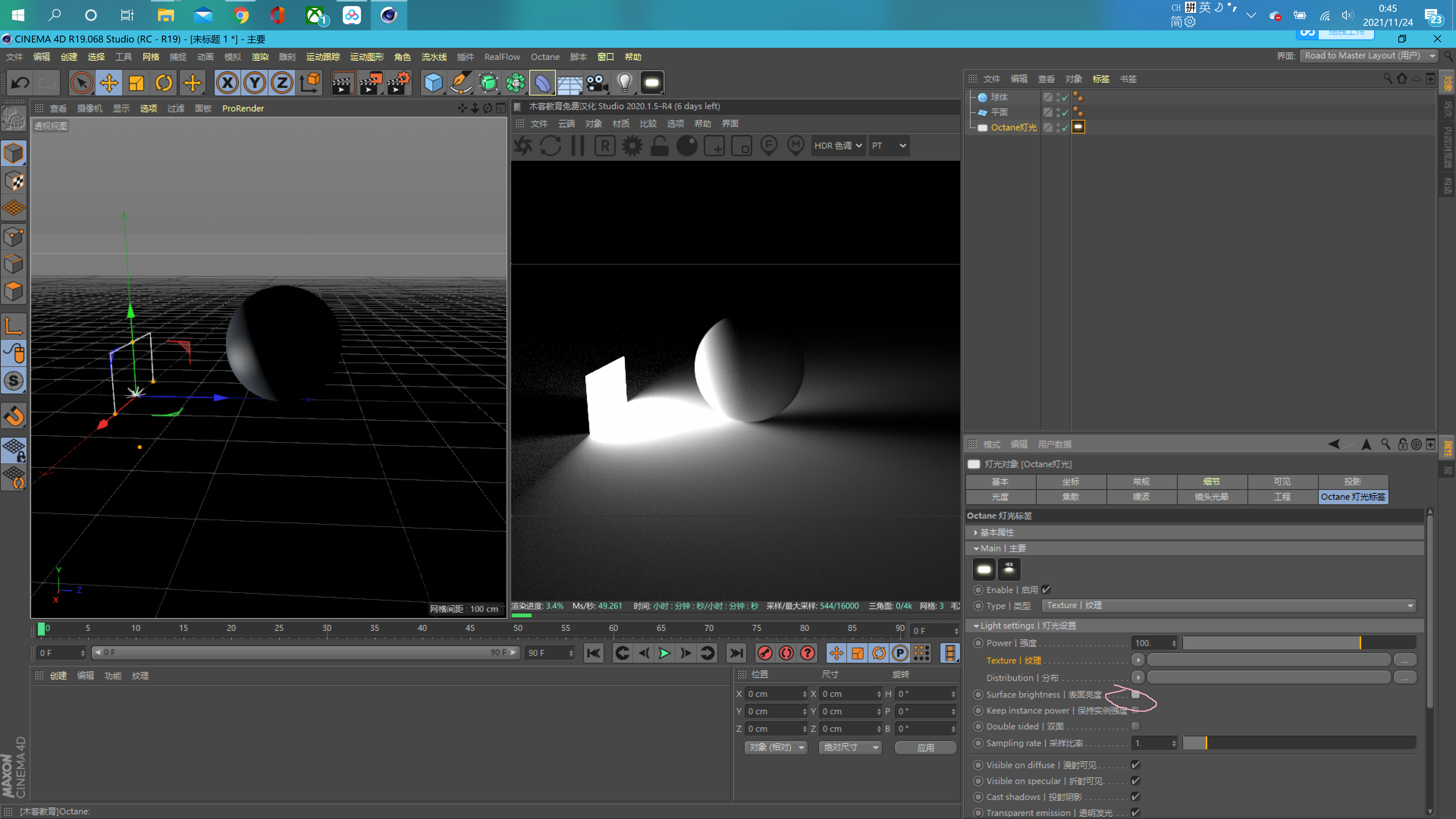Screen dimensions: 1456x819
Task: Open the PT render mode dropdown
Action: click(x=888, y=145)
